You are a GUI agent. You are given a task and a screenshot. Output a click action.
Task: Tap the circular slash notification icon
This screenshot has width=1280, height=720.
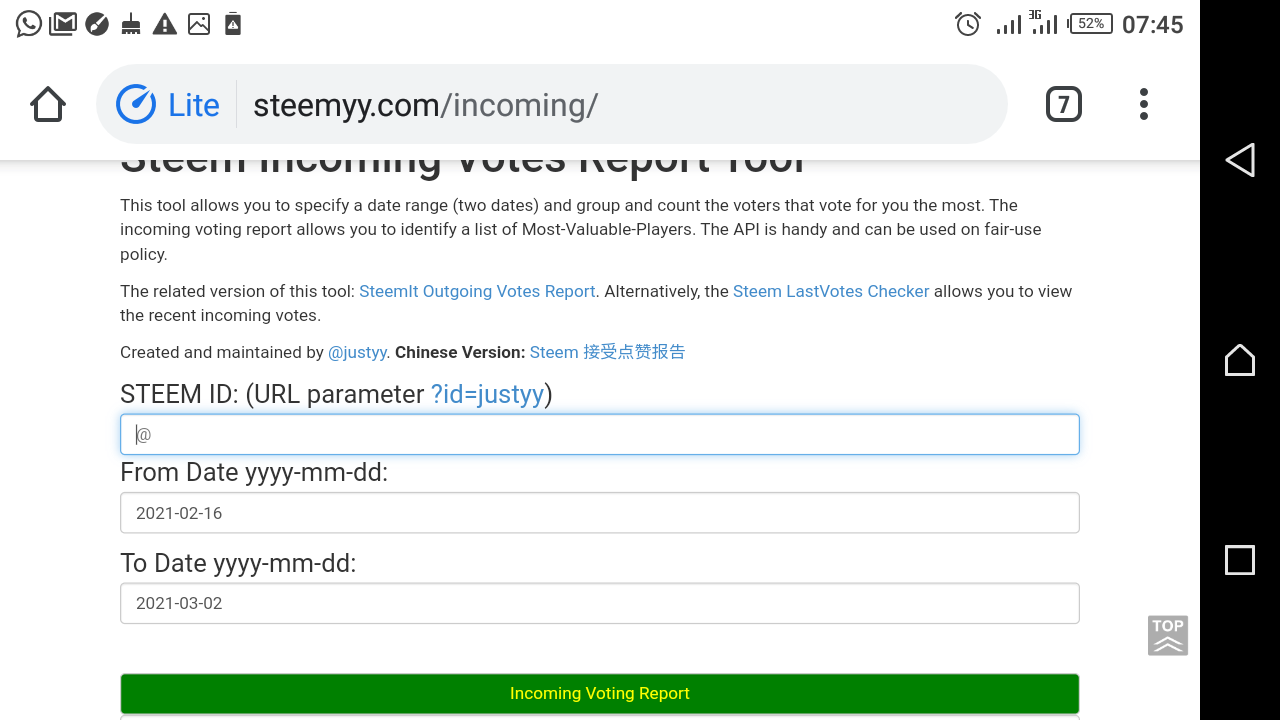click(97, 23)
